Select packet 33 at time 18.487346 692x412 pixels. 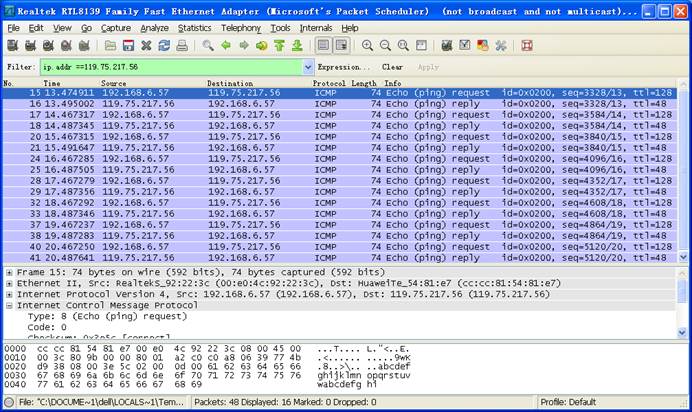tap(339, 213)
